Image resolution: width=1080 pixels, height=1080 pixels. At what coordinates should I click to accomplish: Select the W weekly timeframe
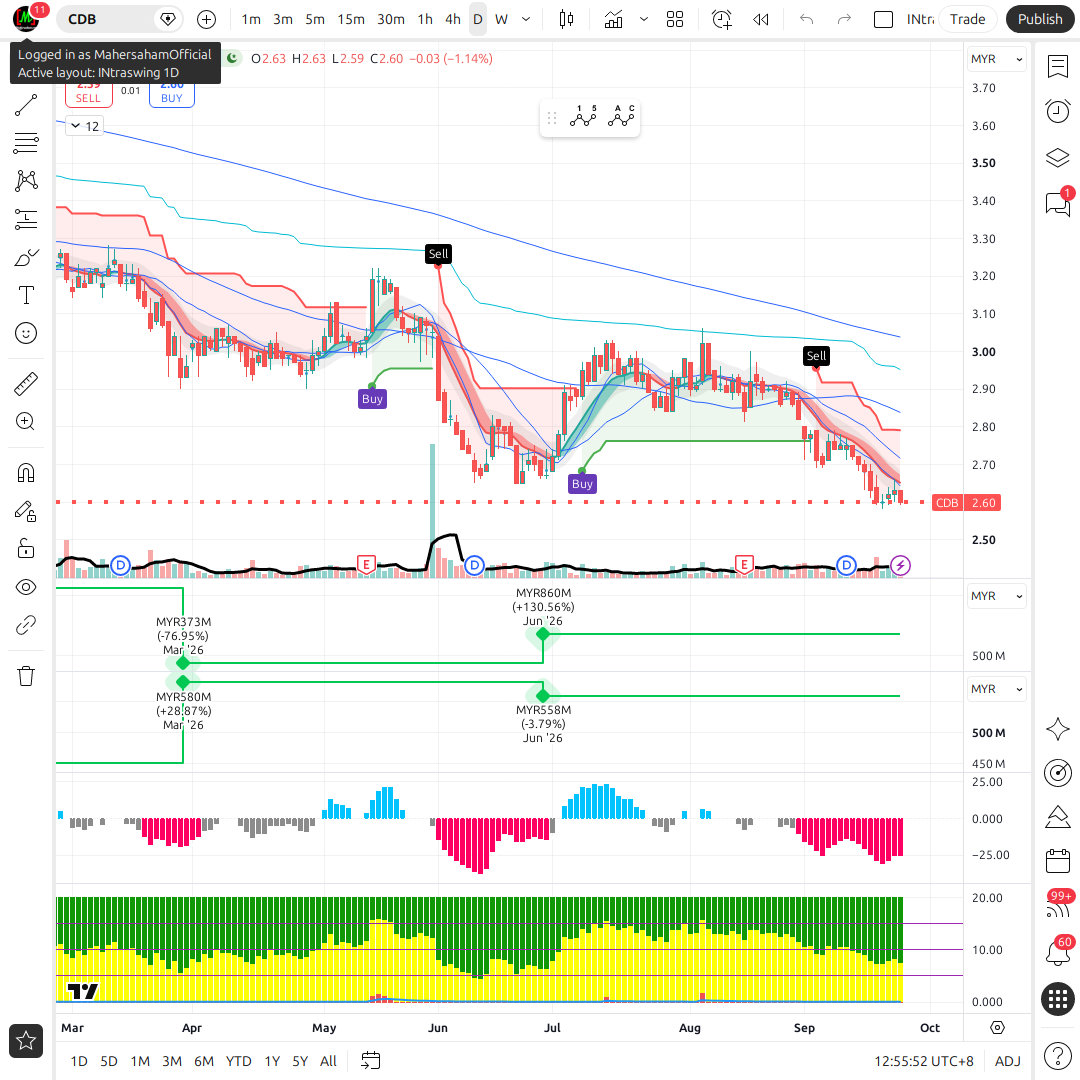pos(501,19)
